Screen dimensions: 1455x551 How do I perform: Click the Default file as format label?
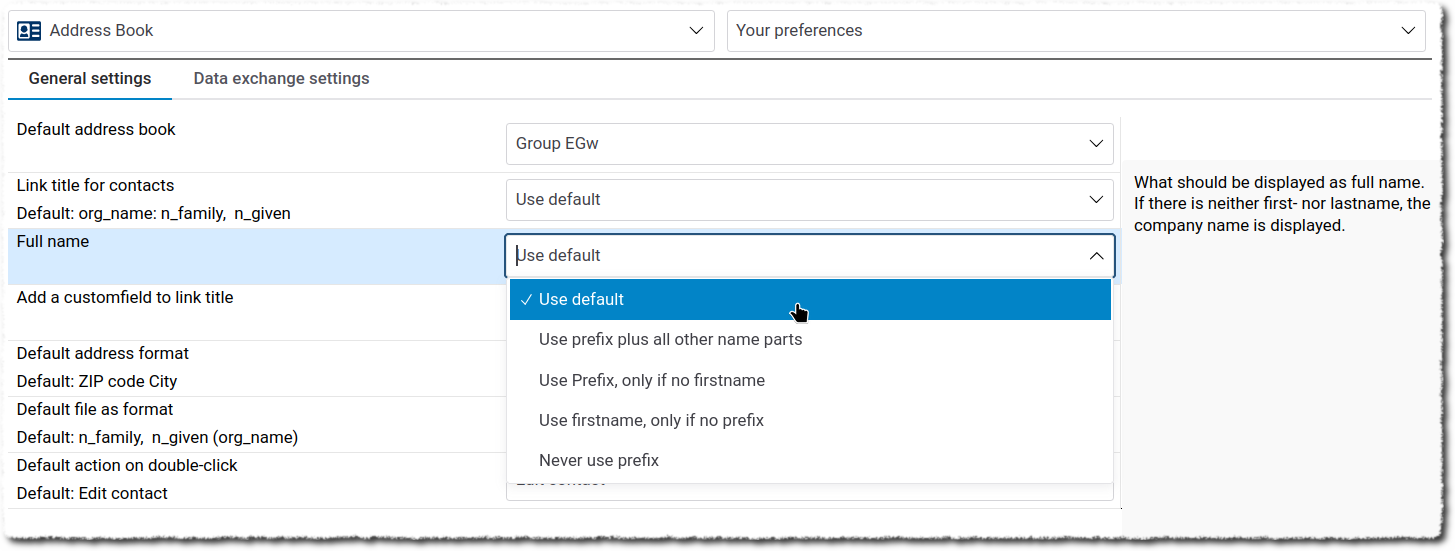pyautogui.click(x=95, y=410)
